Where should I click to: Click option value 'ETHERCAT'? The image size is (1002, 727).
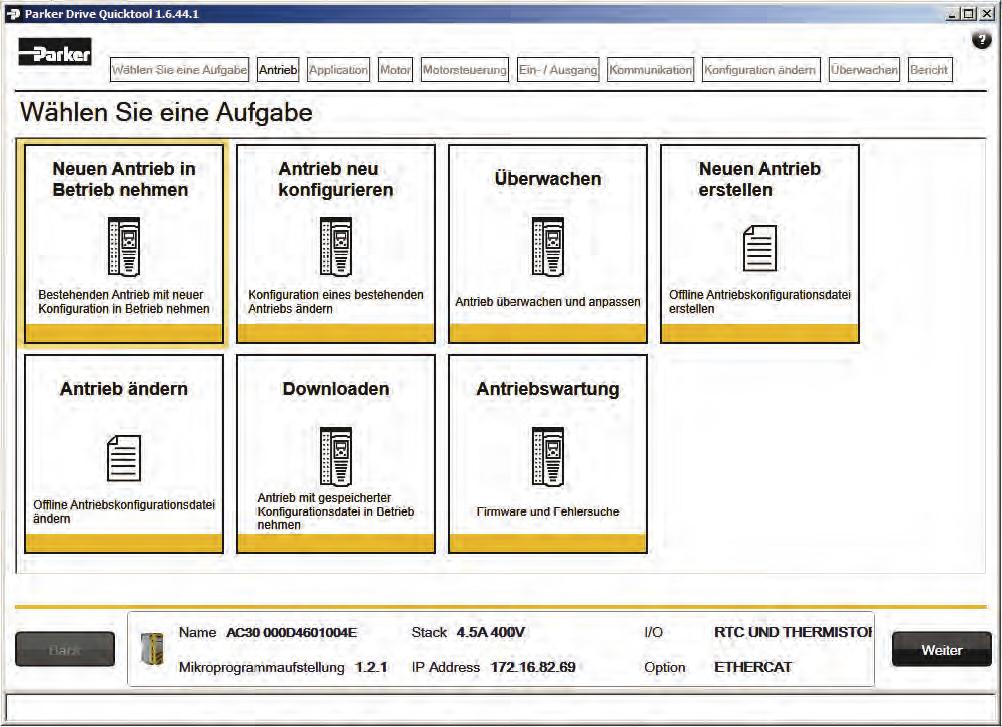point(753,668)
